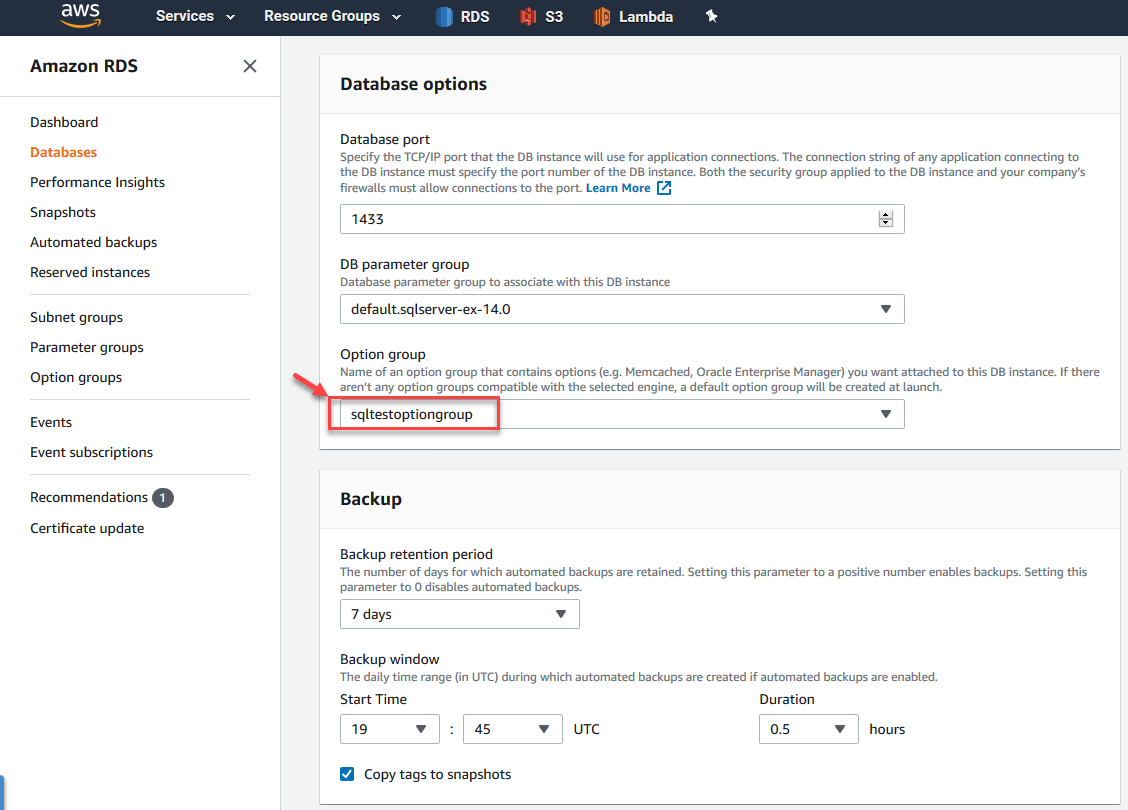Click the Database port spinner arrows

[x=886, y=219]
